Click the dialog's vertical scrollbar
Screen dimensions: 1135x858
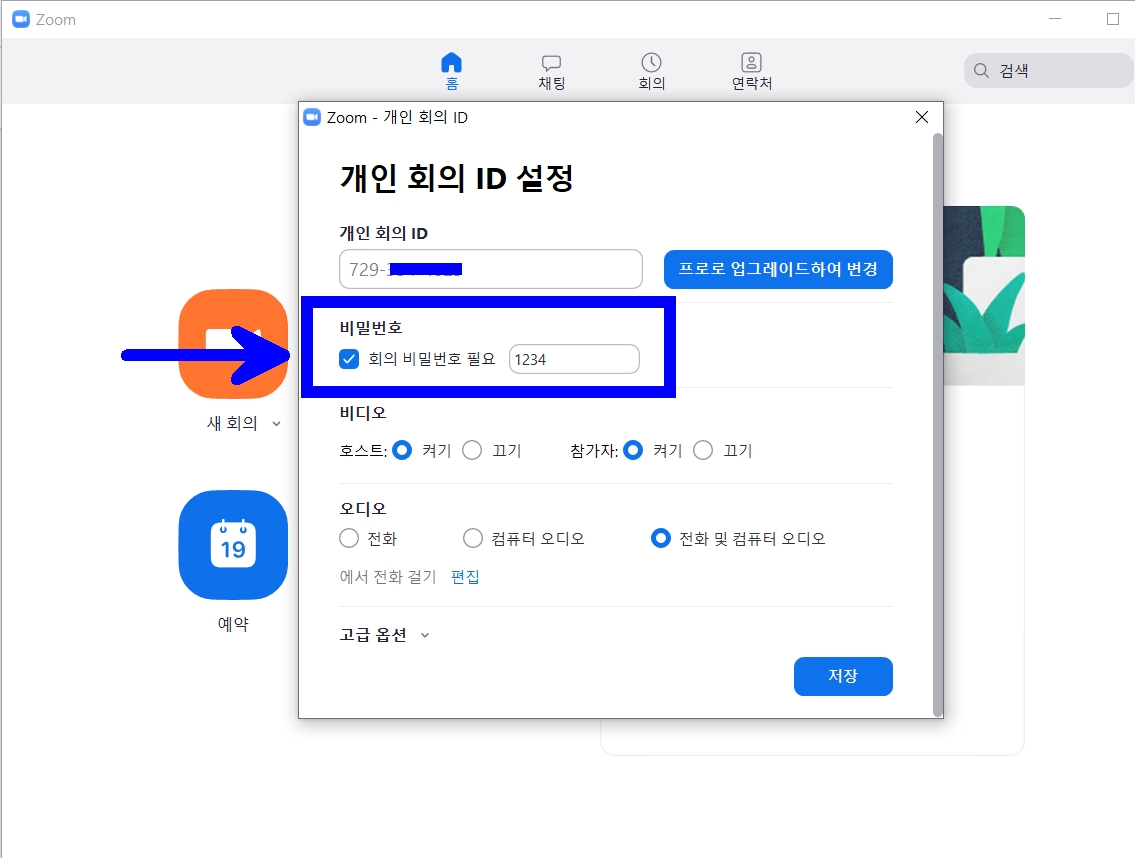(x=937, y=424)
